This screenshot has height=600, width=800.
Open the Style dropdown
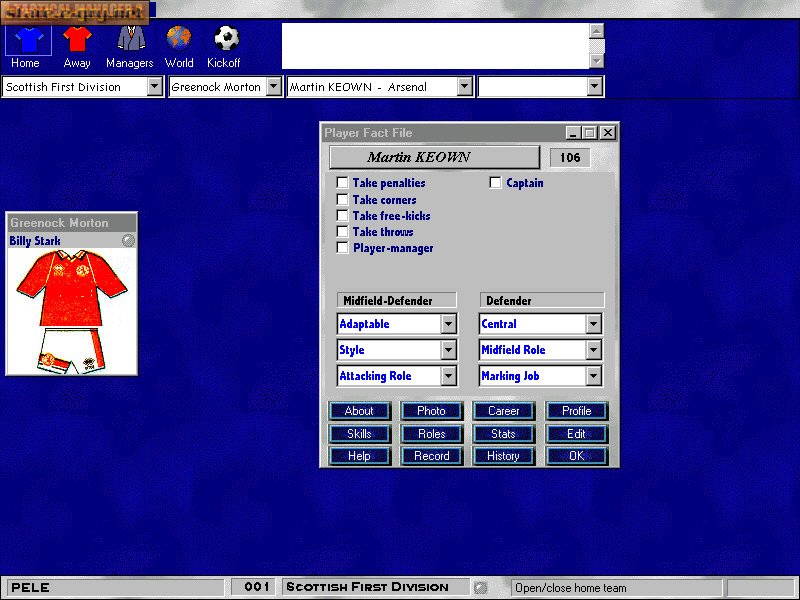point(448,350)
